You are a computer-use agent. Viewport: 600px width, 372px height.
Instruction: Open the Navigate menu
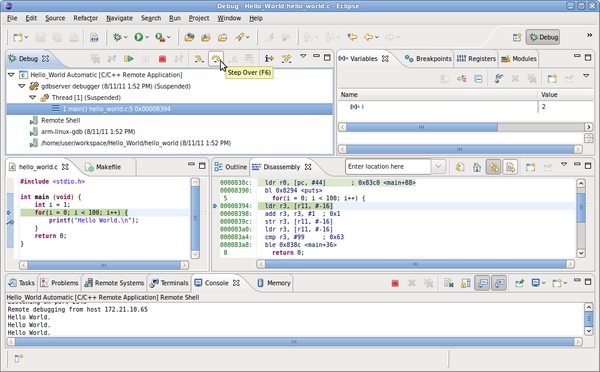(x=119, y=18)
